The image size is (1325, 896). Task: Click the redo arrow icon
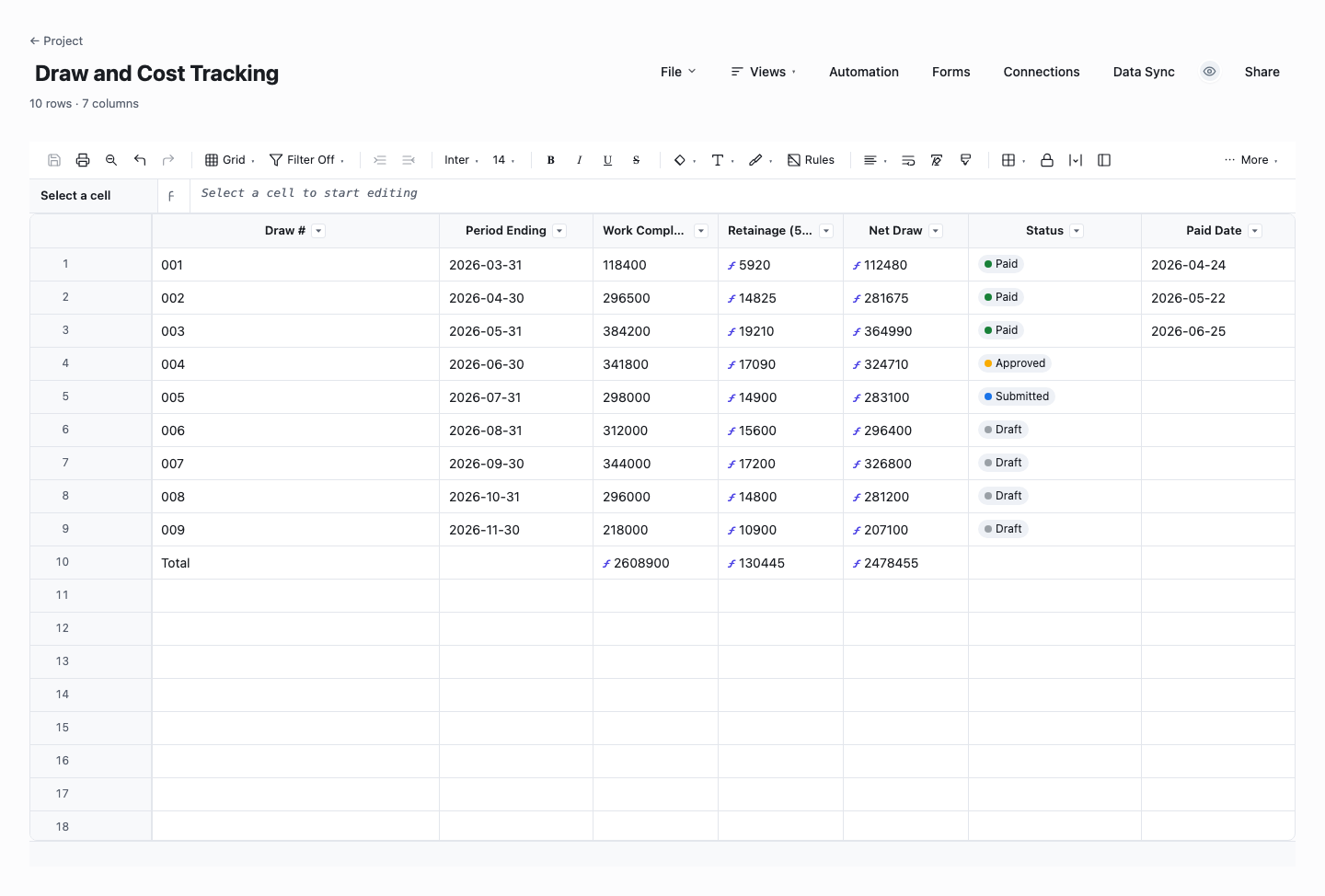pos(168,160)
